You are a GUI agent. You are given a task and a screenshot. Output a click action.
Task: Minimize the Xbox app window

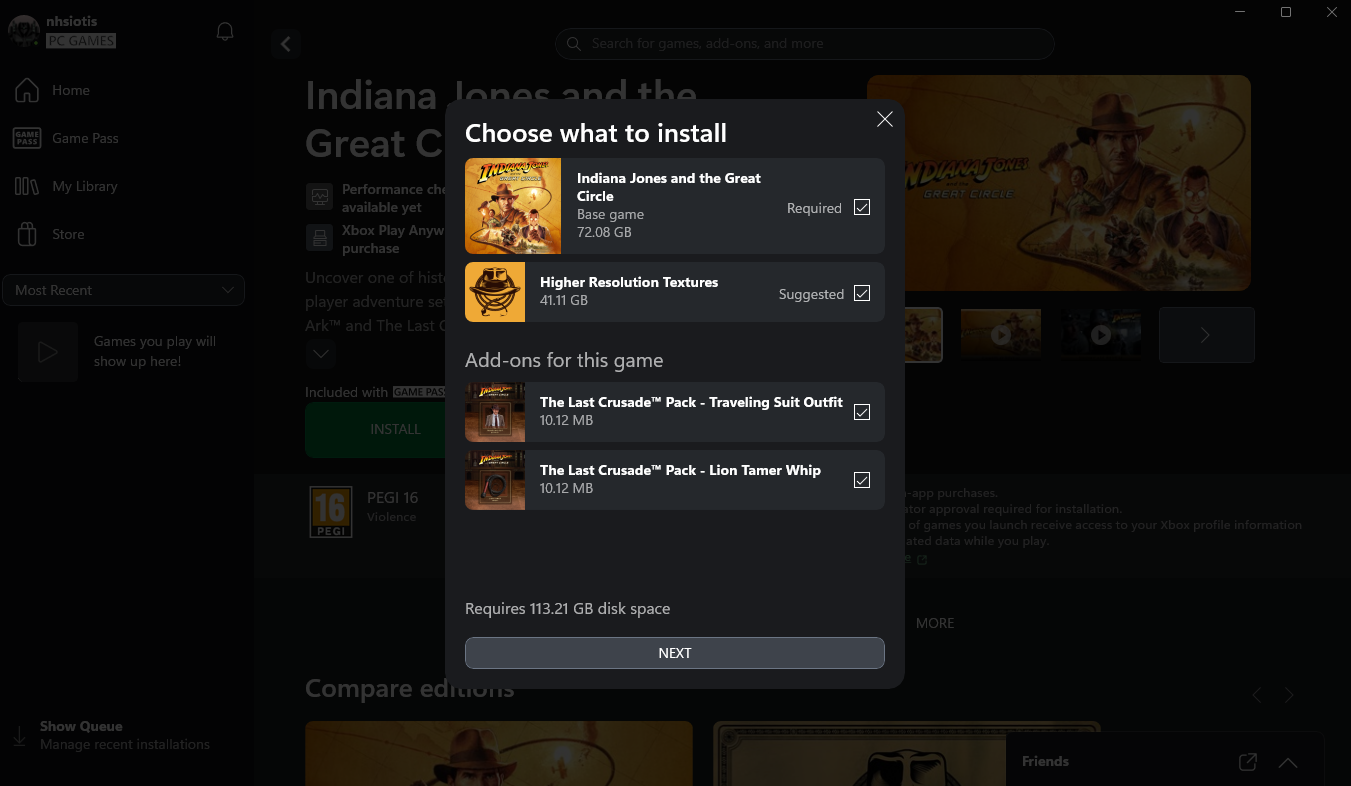pyautogui.click(x=1240, y=12)
